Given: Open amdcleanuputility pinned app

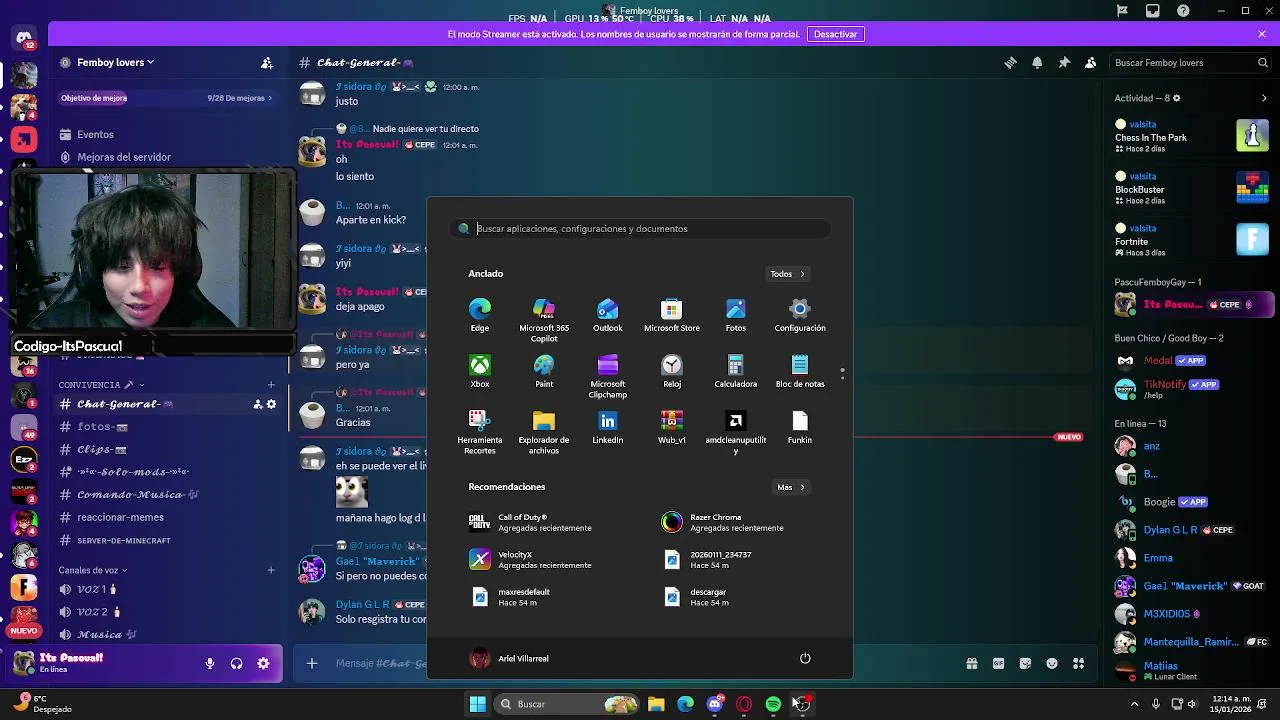Looking at the screenshot, I should pos(736,432).
